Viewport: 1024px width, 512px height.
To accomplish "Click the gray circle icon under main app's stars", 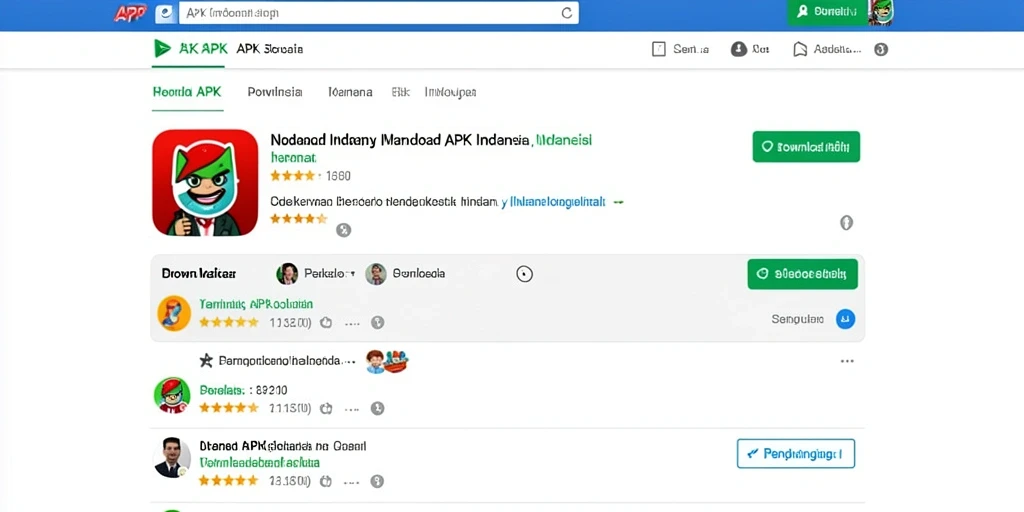I will [344, 230].
